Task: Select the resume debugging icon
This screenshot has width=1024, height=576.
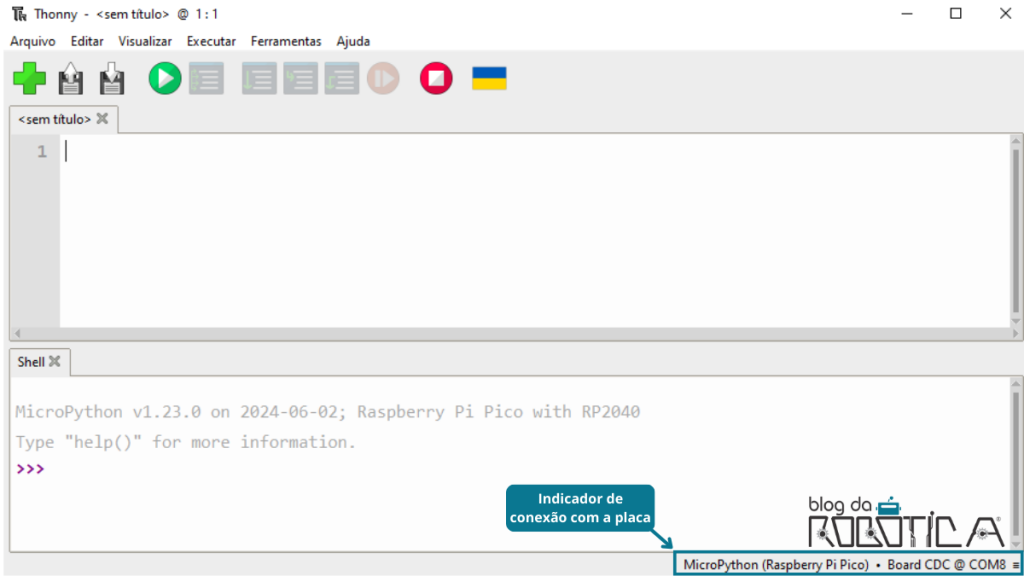Action: [383, 78]
